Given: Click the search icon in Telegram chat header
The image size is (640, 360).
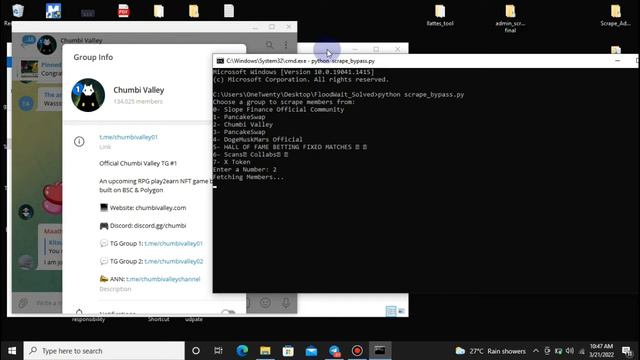Looking at the screenshot, I should (269, 44).
